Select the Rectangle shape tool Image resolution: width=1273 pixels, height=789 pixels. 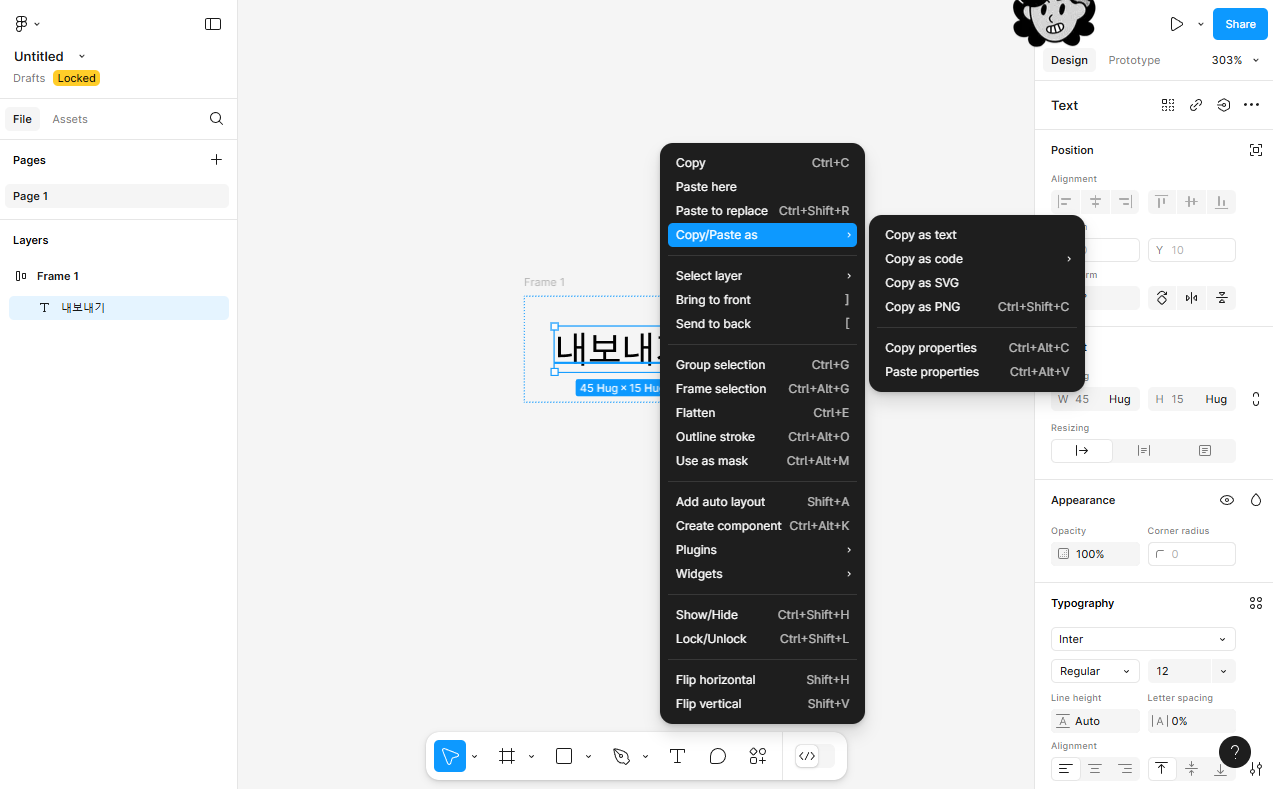(x=564, y=756)
